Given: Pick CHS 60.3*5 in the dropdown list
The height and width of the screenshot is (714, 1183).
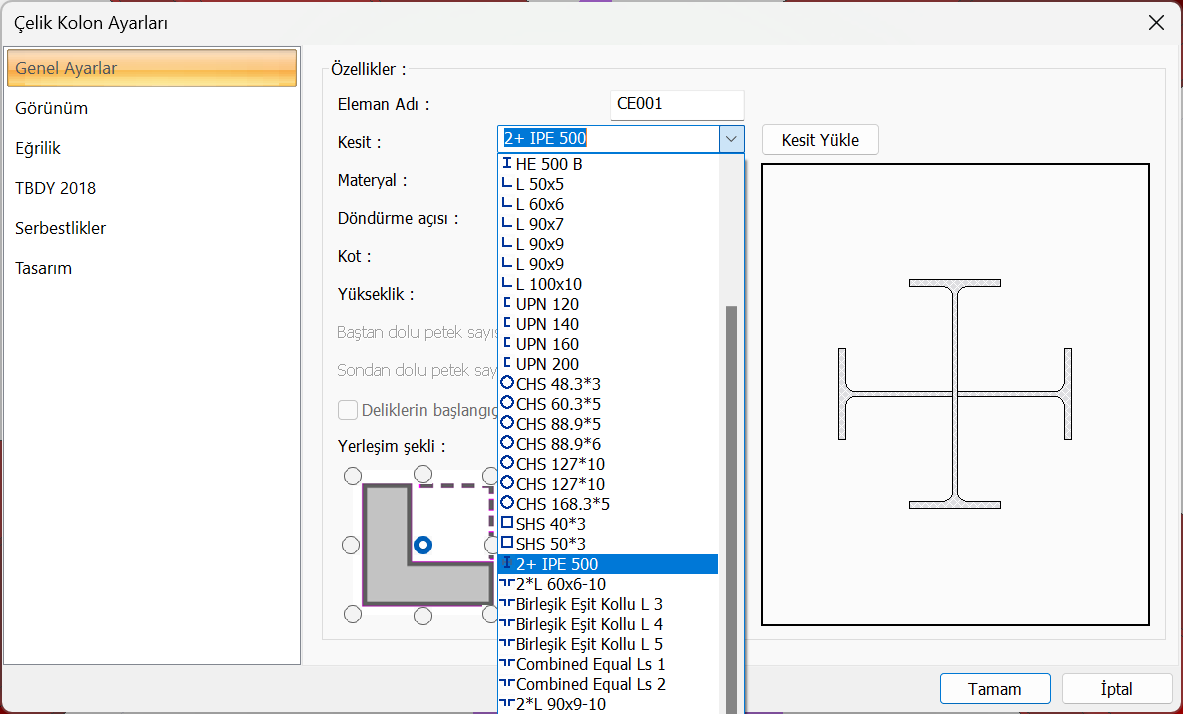Looking at the screenshot, I should pyautogui.click(x=557, y=404).
